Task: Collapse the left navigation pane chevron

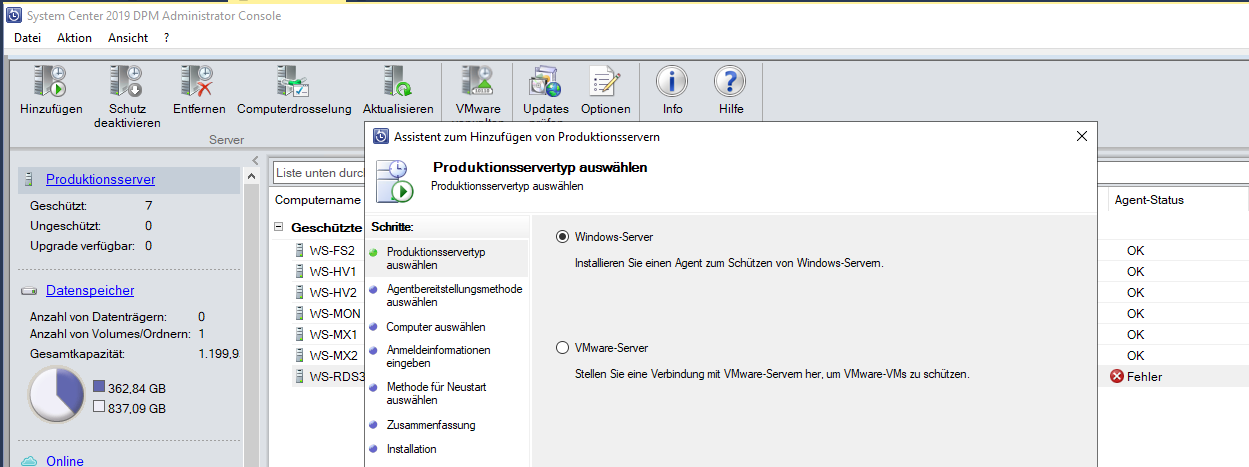Action: coord(255,160)
